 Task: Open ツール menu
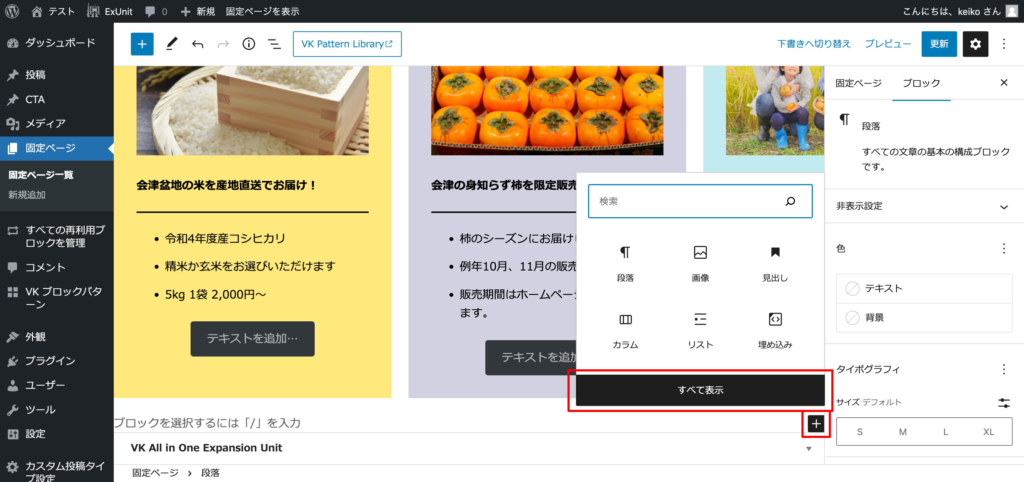[x=57, y=410]
